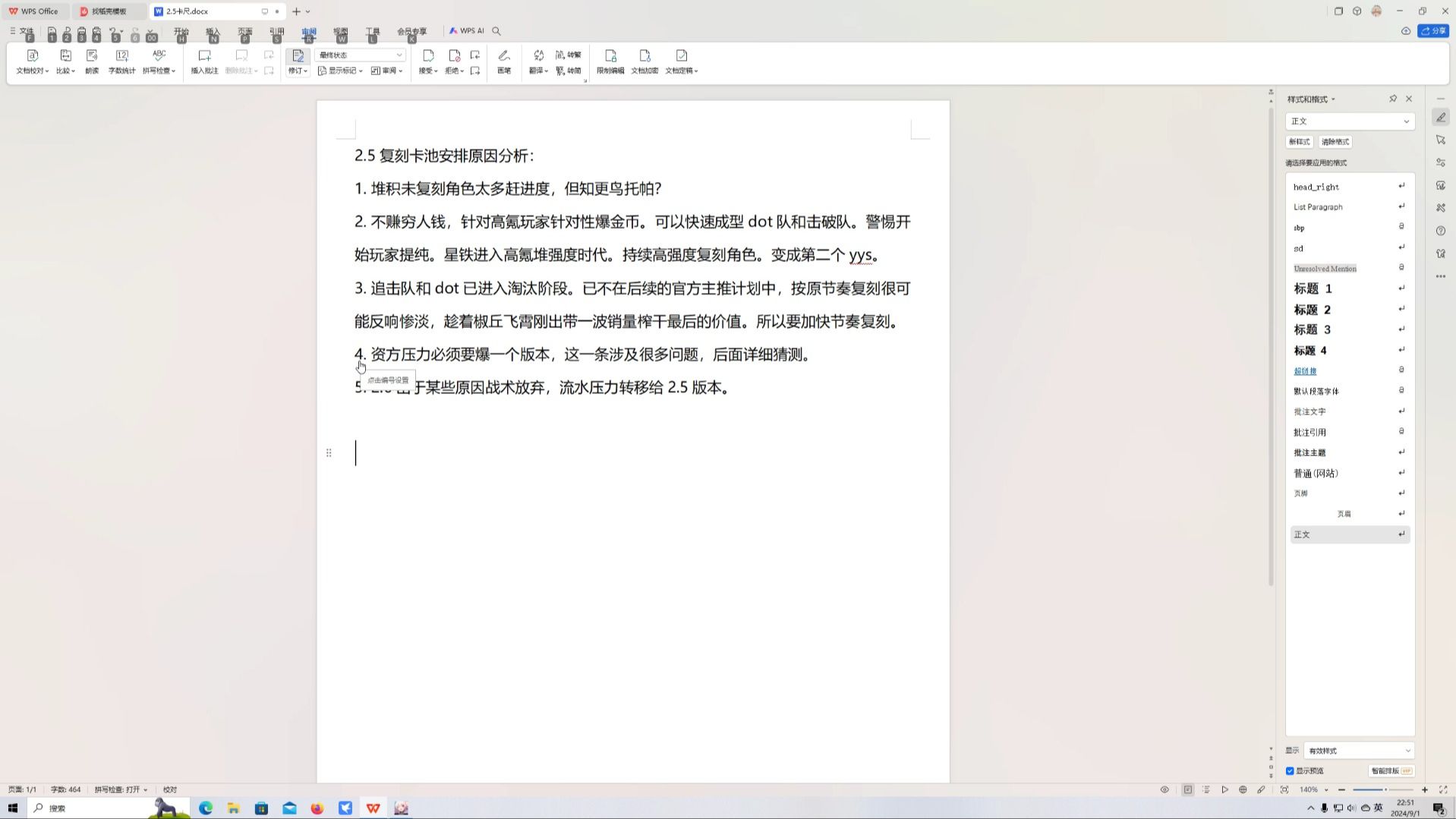This screenshot has width=1456, height=819.
Task: Click the zoom in plus button
Action: tap(1425, 789)
